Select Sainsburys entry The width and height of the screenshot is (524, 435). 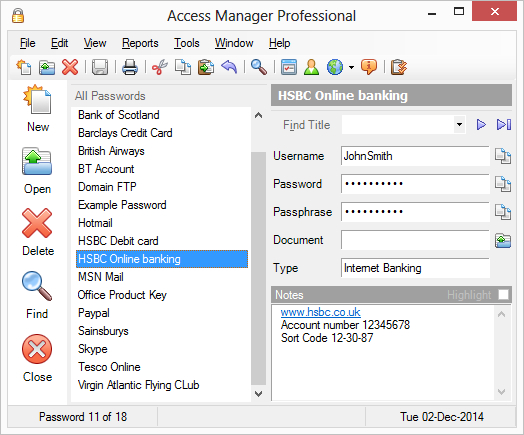point(162,331)
